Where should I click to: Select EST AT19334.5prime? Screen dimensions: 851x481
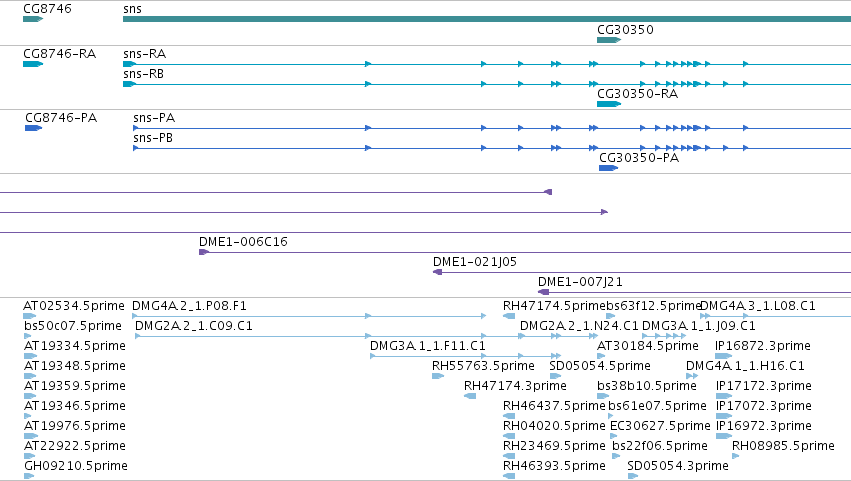[x=30, y=356]
